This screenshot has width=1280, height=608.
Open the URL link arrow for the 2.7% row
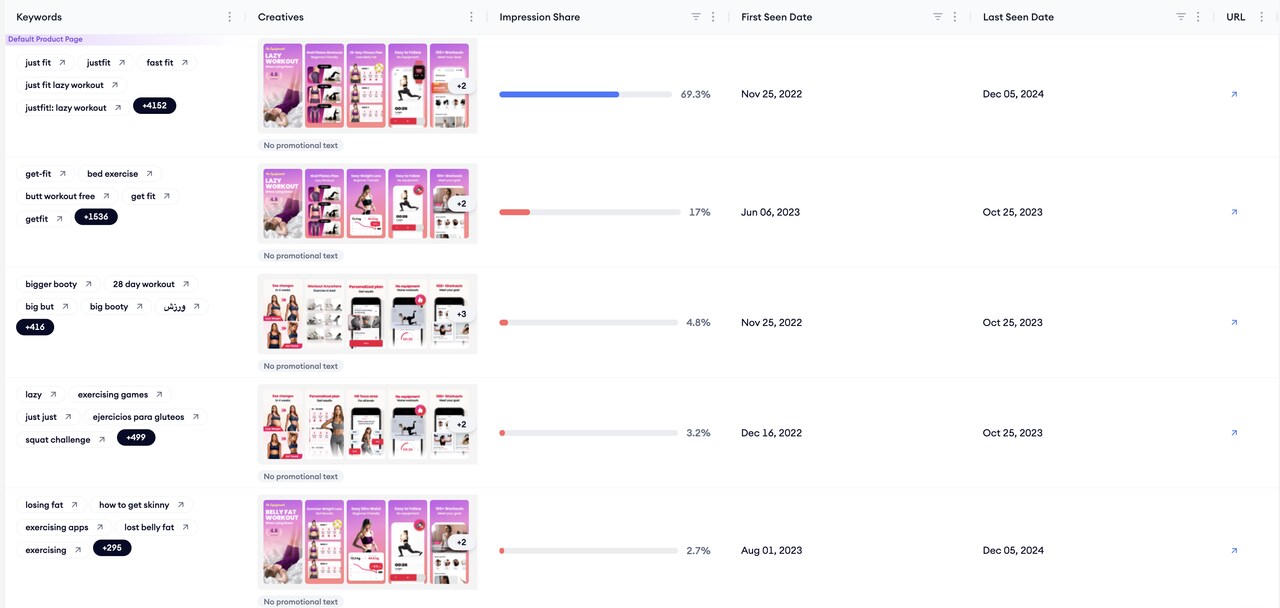point(1234,550)
